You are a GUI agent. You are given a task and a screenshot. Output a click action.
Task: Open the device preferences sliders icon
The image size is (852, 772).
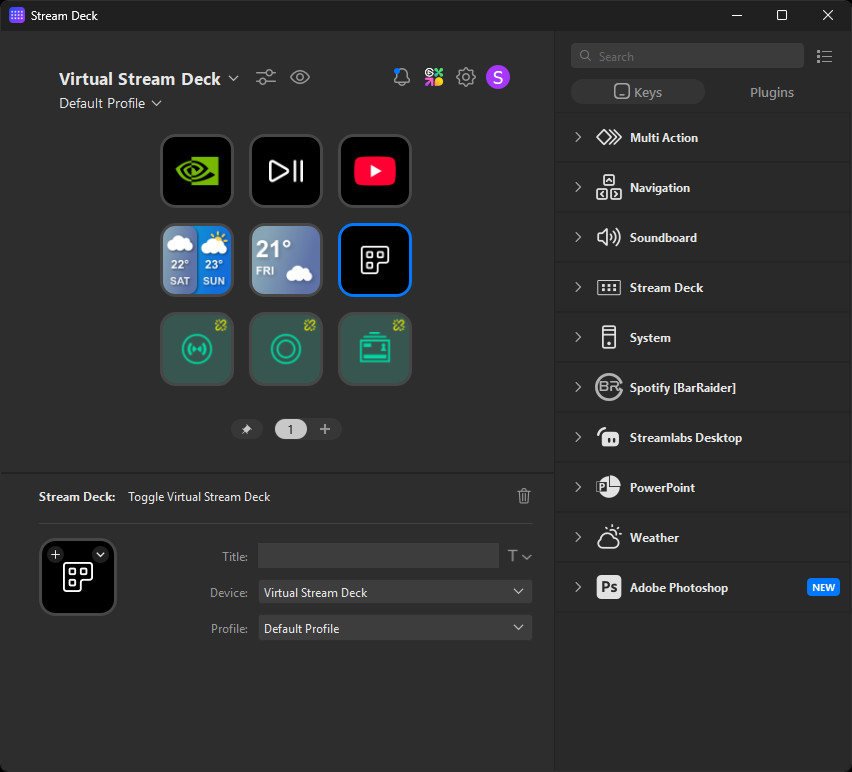[x=266, y=77]
